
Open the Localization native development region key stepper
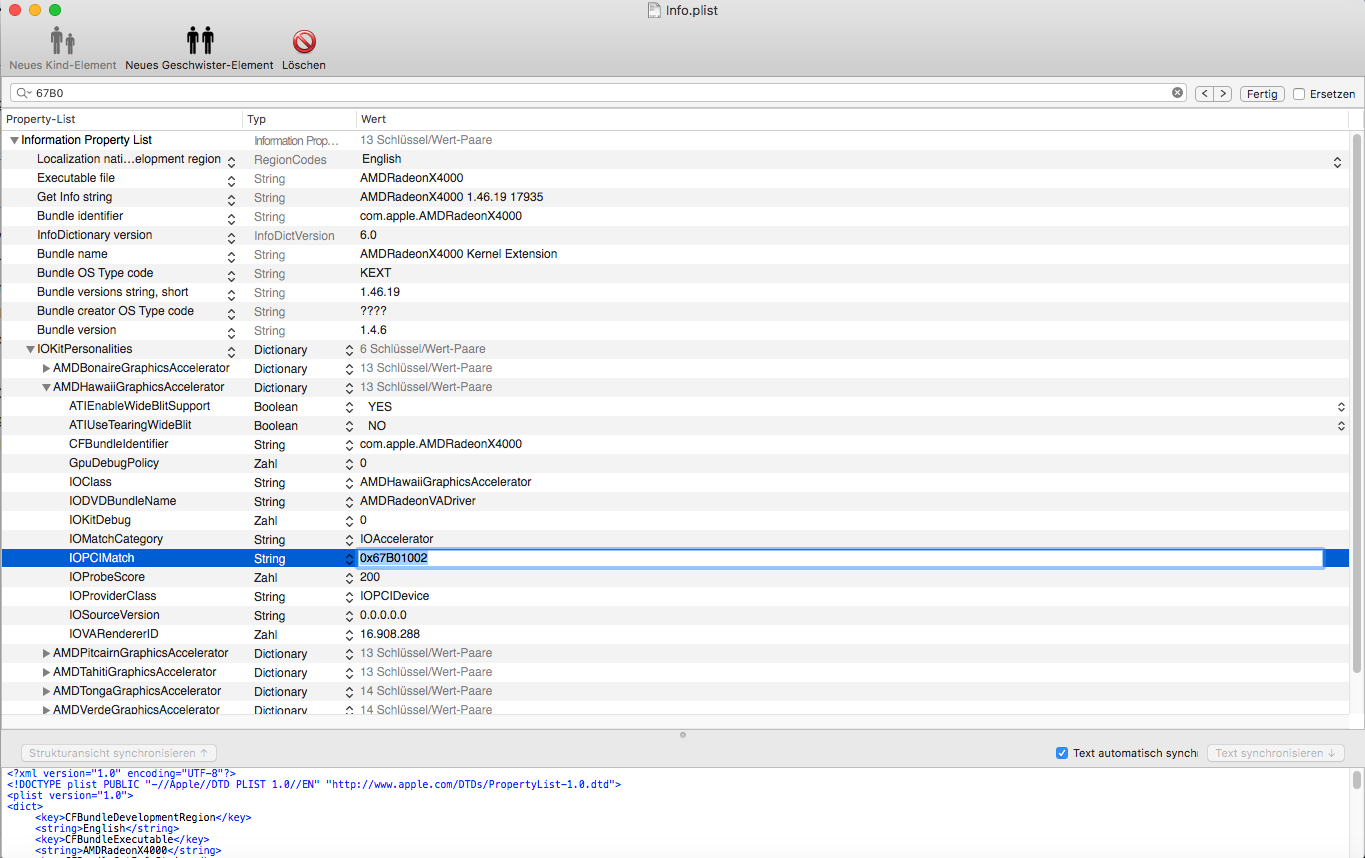[x=232, y=160]
